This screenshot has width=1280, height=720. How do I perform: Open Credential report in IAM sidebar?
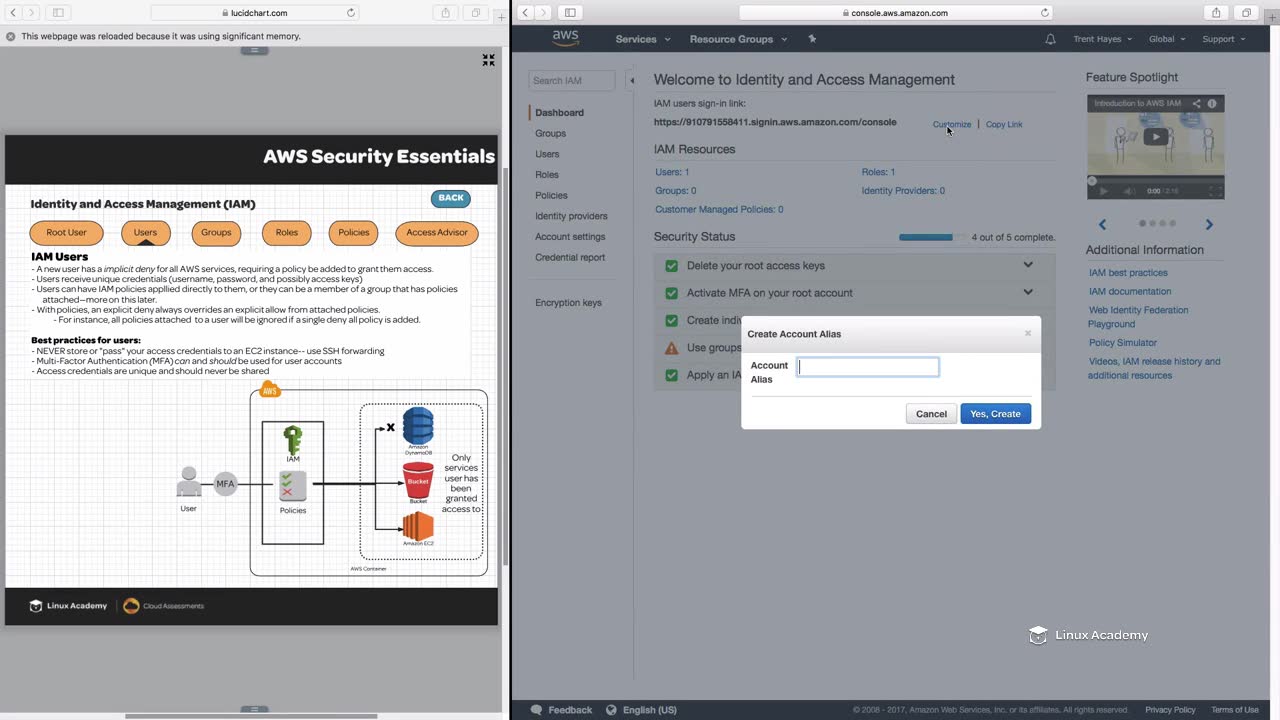[x=570, y=257]
